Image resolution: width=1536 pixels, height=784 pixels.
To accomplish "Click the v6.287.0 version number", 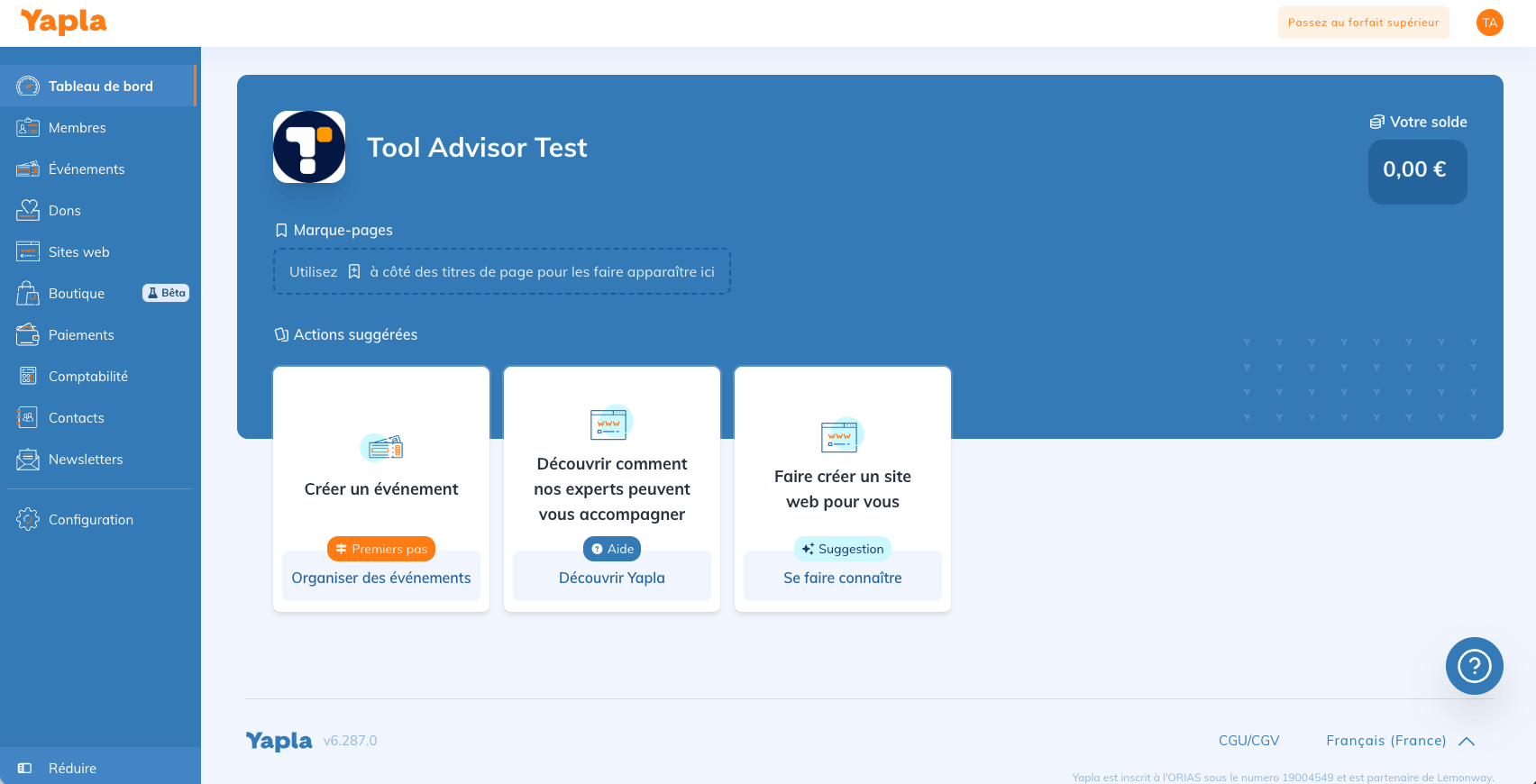I will 351,741.
